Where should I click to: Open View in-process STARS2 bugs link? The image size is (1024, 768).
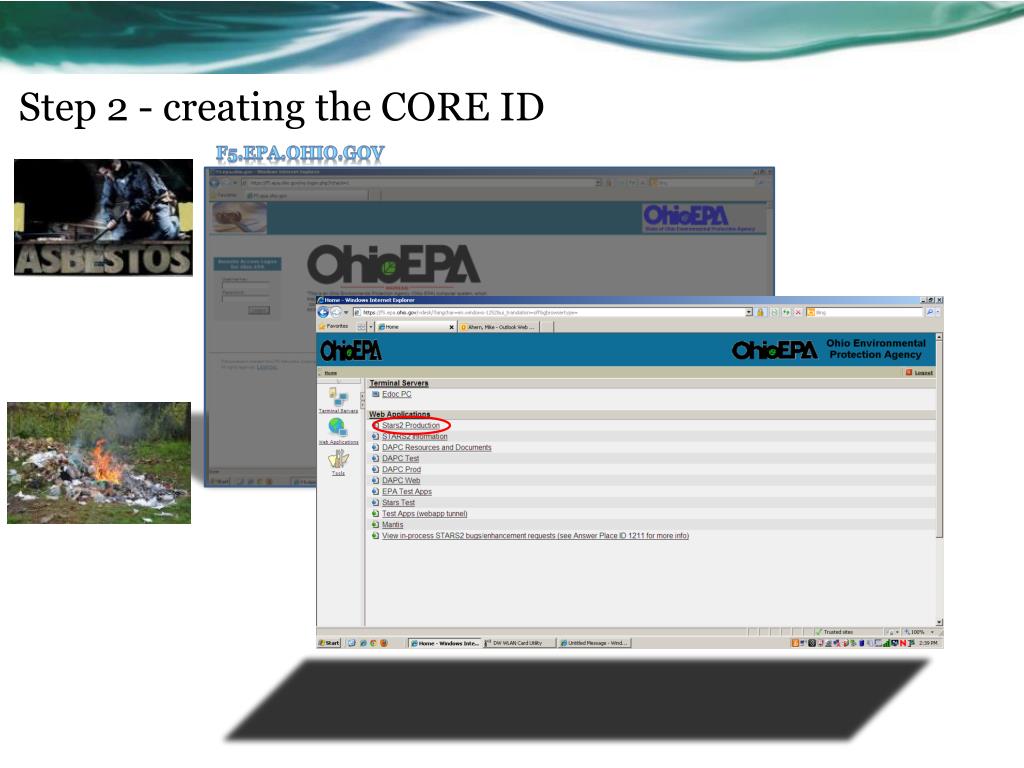536,536
